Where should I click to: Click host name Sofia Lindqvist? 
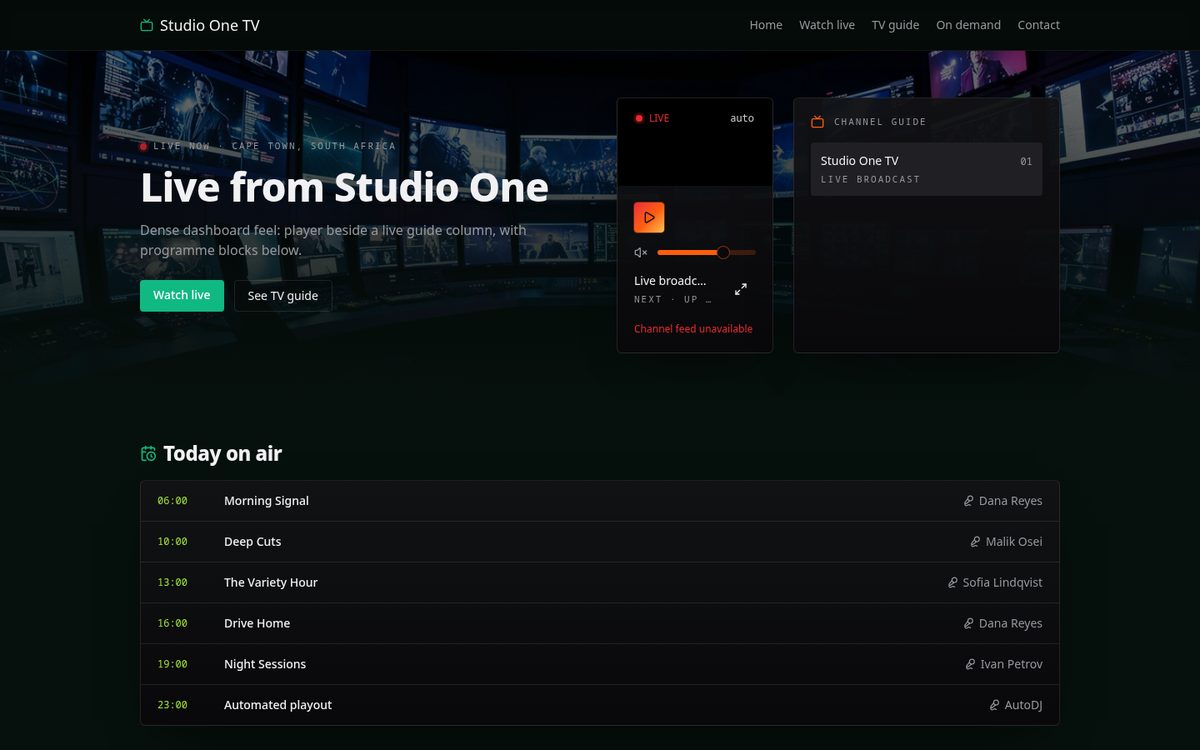click(1003, 583)
